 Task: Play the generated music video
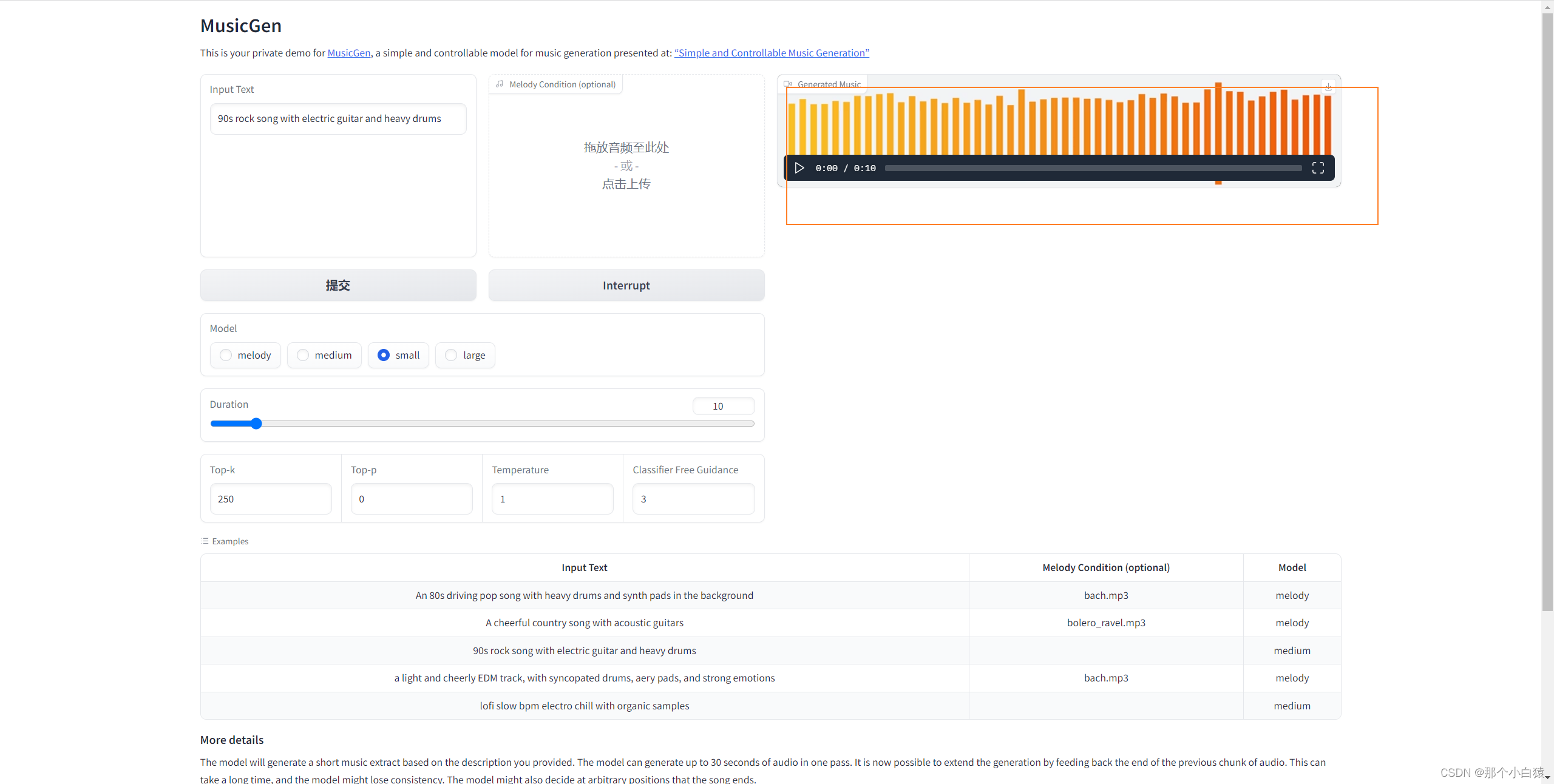[x=799, y=168]
